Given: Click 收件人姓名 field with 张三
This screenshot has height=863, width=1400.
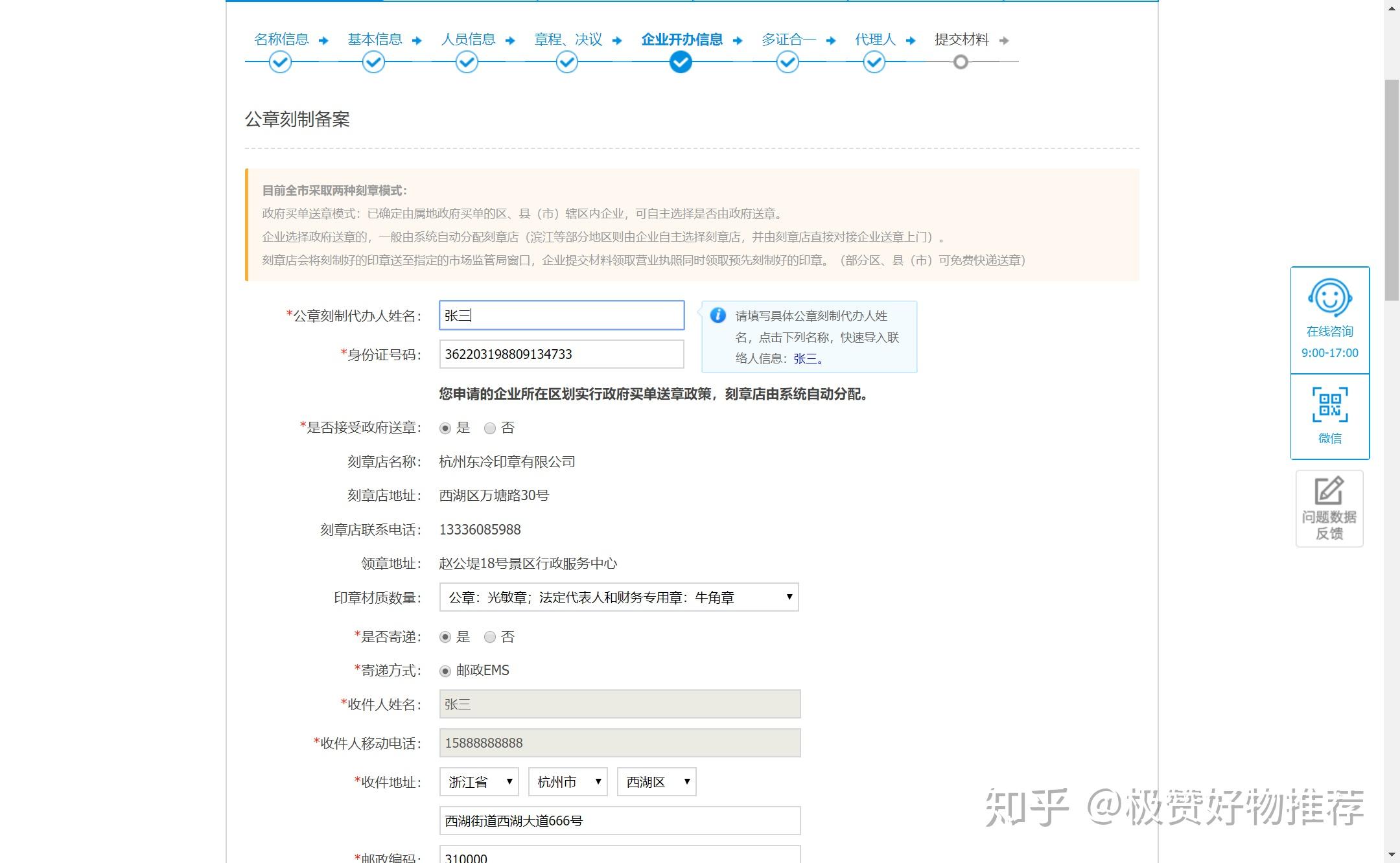Looking at the screenshot, I should point(620,704).
